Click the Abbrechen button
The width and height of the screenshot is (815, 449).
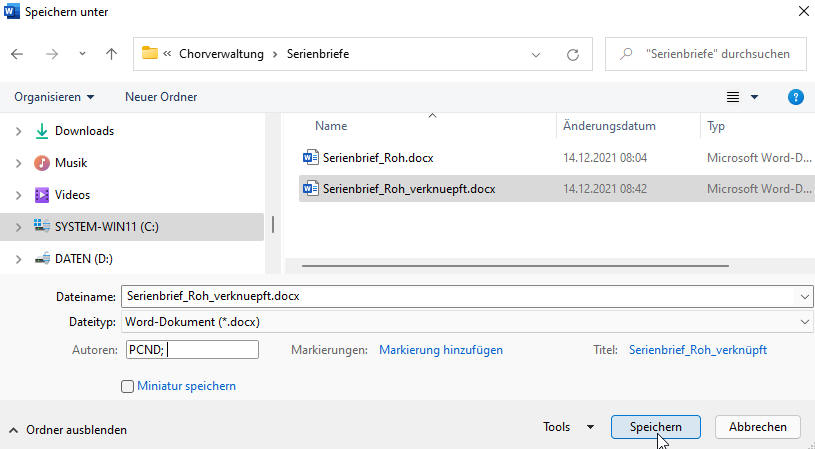[x=757, y=427]
